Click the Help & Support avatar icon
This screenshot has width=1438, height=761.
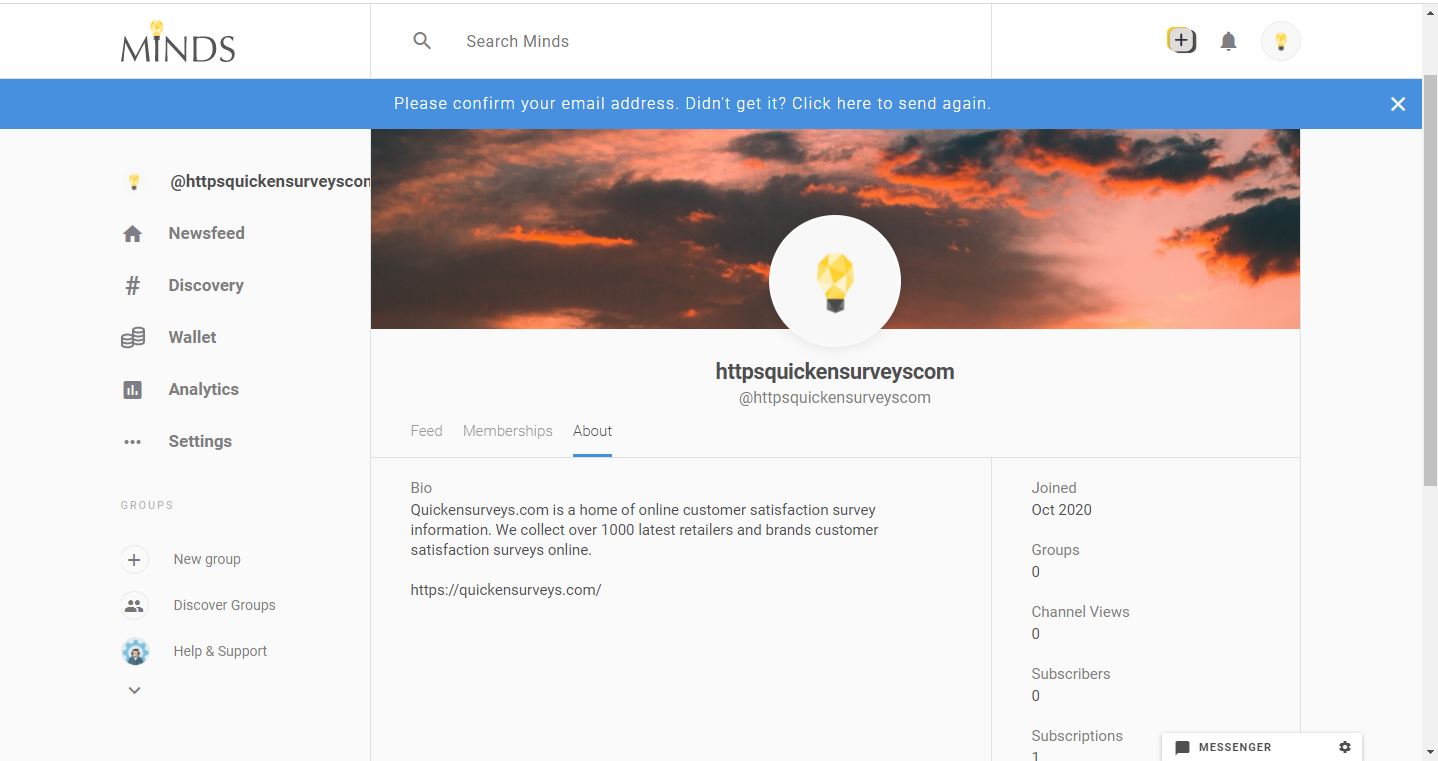[135, 651]
